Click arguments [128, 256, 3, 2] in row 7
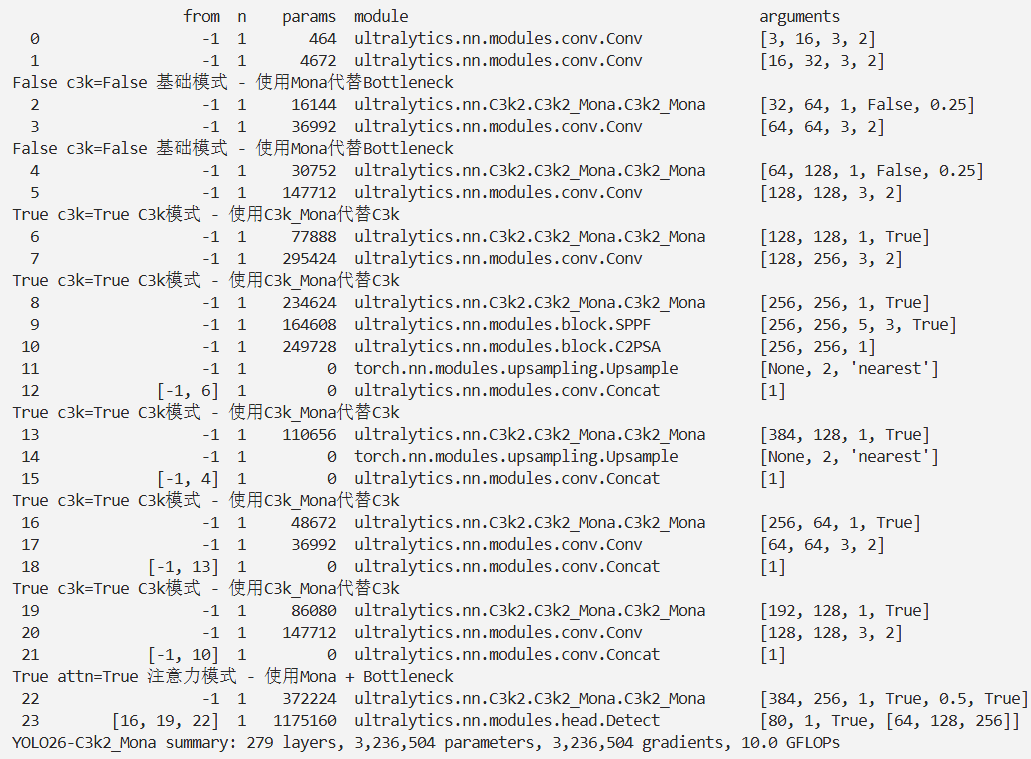The height and width of the screenshot is (759, 1031). [x=830, y=258]
